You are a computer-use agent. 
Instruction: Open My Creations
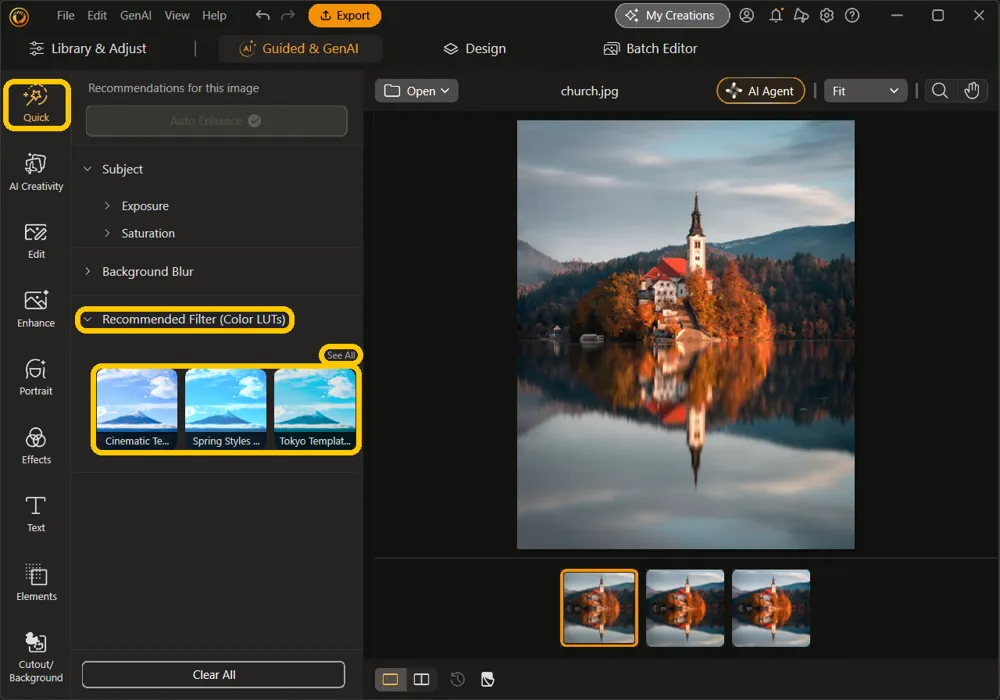point(672,15)
